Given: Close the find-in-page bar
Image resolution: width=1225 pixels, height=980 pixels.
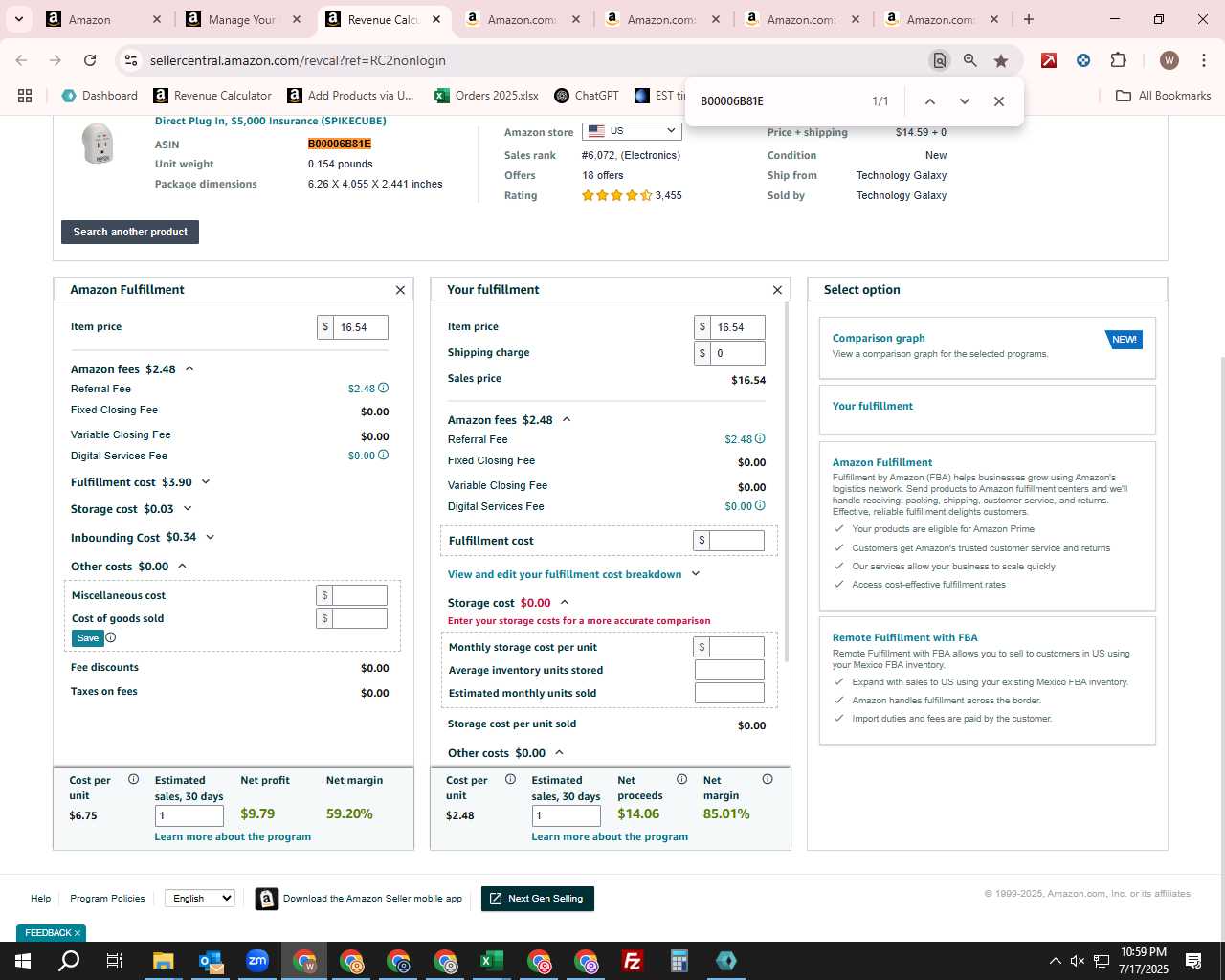Looking at the screenshot, I should coord(998,101).
